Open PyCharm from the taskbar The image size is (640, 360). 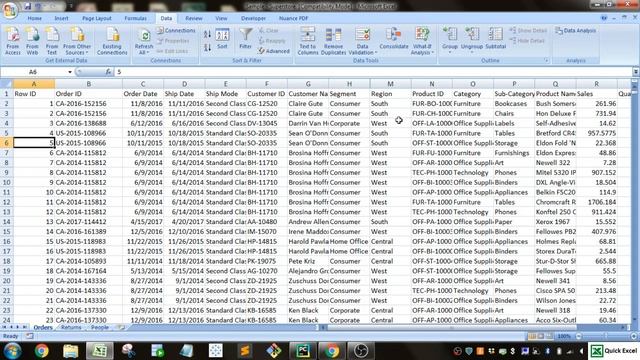point(302,351)
